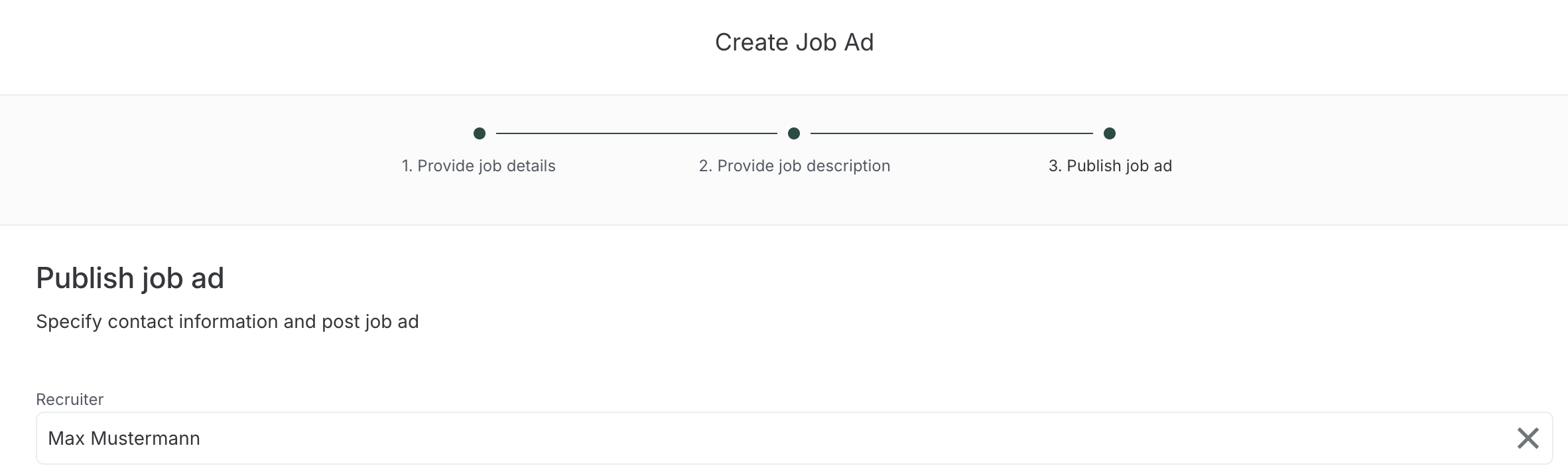Viewport: 1568px width, 474px height.
Task: Click the step 2 progress dot
Action: click(x=794, y=133)
